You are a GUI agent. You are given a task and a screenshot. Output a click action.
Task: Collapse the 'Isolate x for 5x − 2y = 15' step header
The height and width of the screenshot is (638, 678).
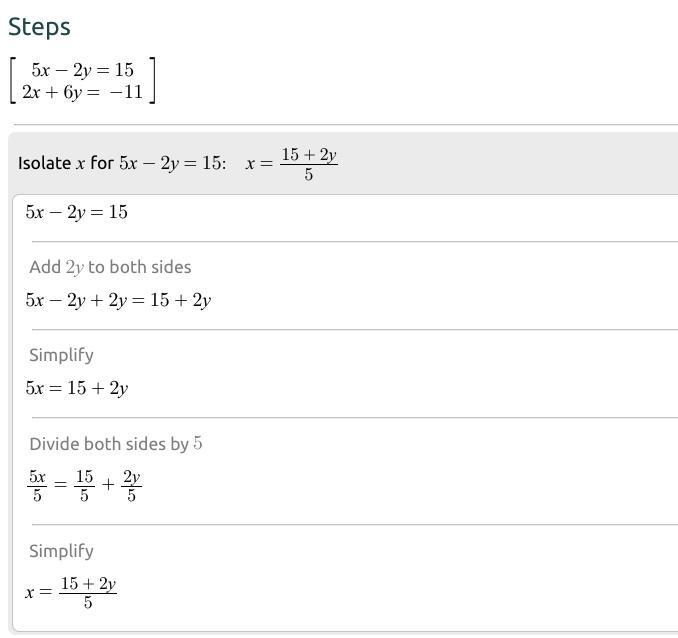[x=343, y=164]
